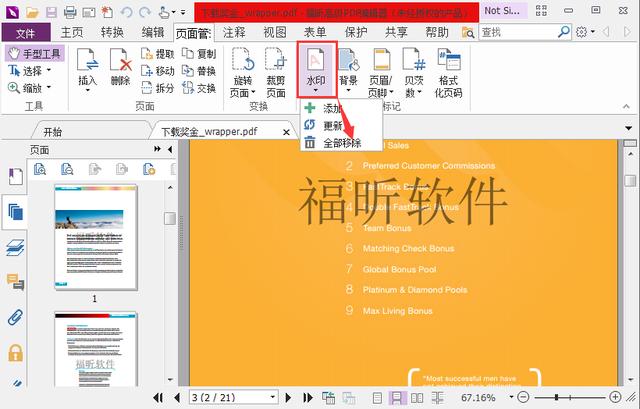640x409 pixels.
Task: Click the print icon in quick toolbar
Action: (70, 12)
